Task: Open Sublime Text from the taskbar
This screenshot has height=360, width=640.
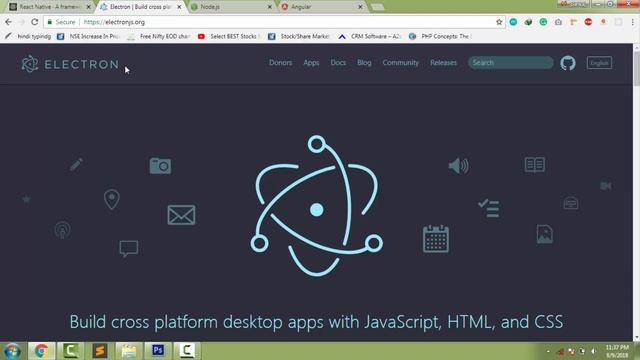Action: (100, 350)
